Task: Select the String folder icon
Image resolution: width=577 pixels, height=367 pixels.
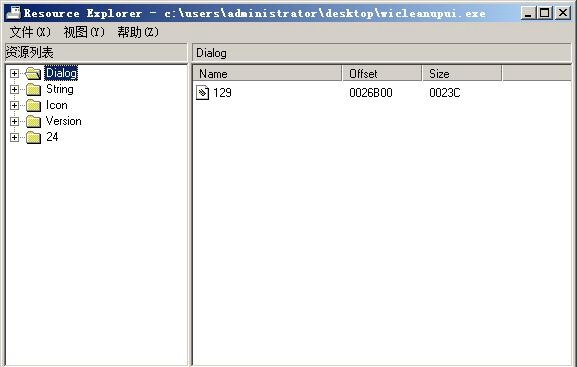Action: point(33,89)
